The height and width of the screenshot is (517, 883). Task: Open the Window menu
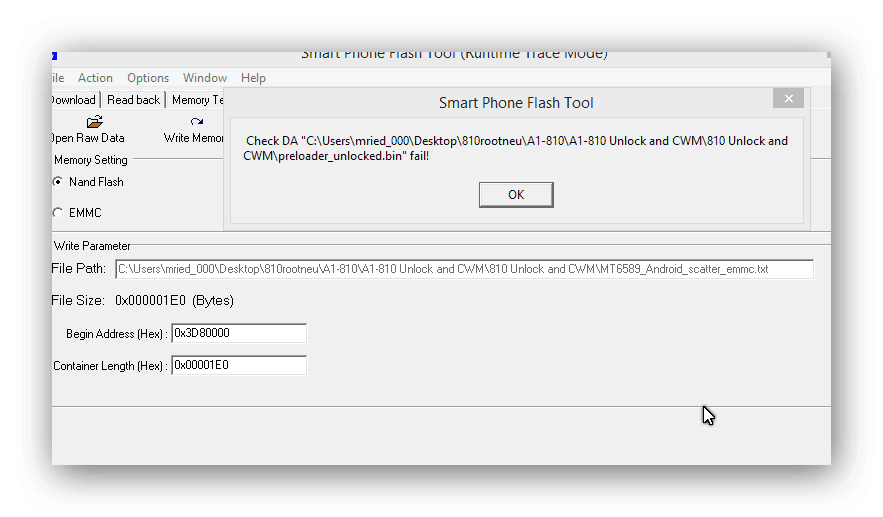pyautogui.click(x=205, y=78)
